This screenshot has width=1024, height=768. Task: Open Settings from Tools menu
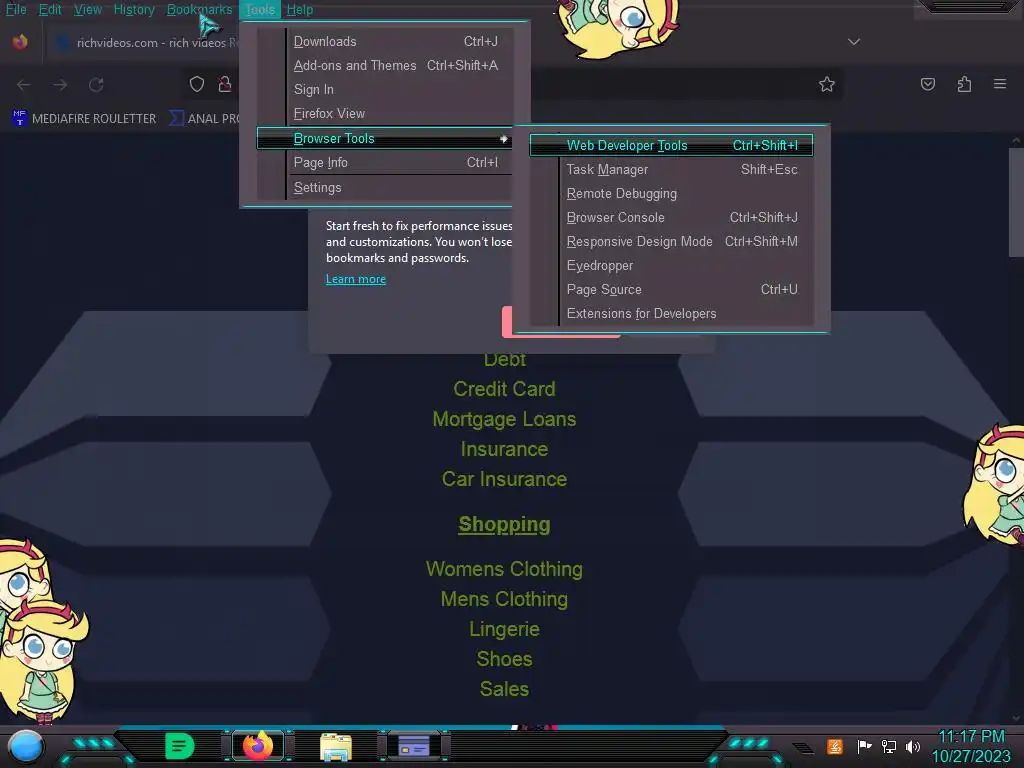pyautogui.click(x=395, y=187)
